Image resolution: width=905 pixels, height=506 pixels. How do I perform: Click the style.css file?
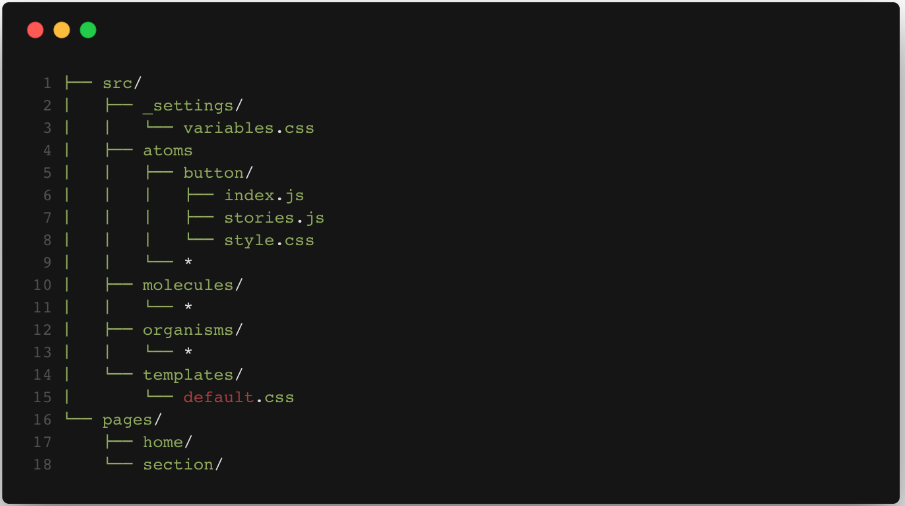[268, 240]
